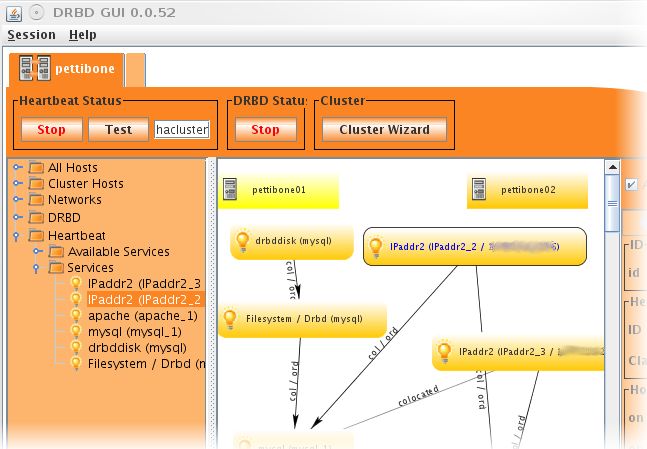Click the graph vertical scrollbar thumb
The height and width of the screenshot is (449, 647).
(x=612, y=203)
